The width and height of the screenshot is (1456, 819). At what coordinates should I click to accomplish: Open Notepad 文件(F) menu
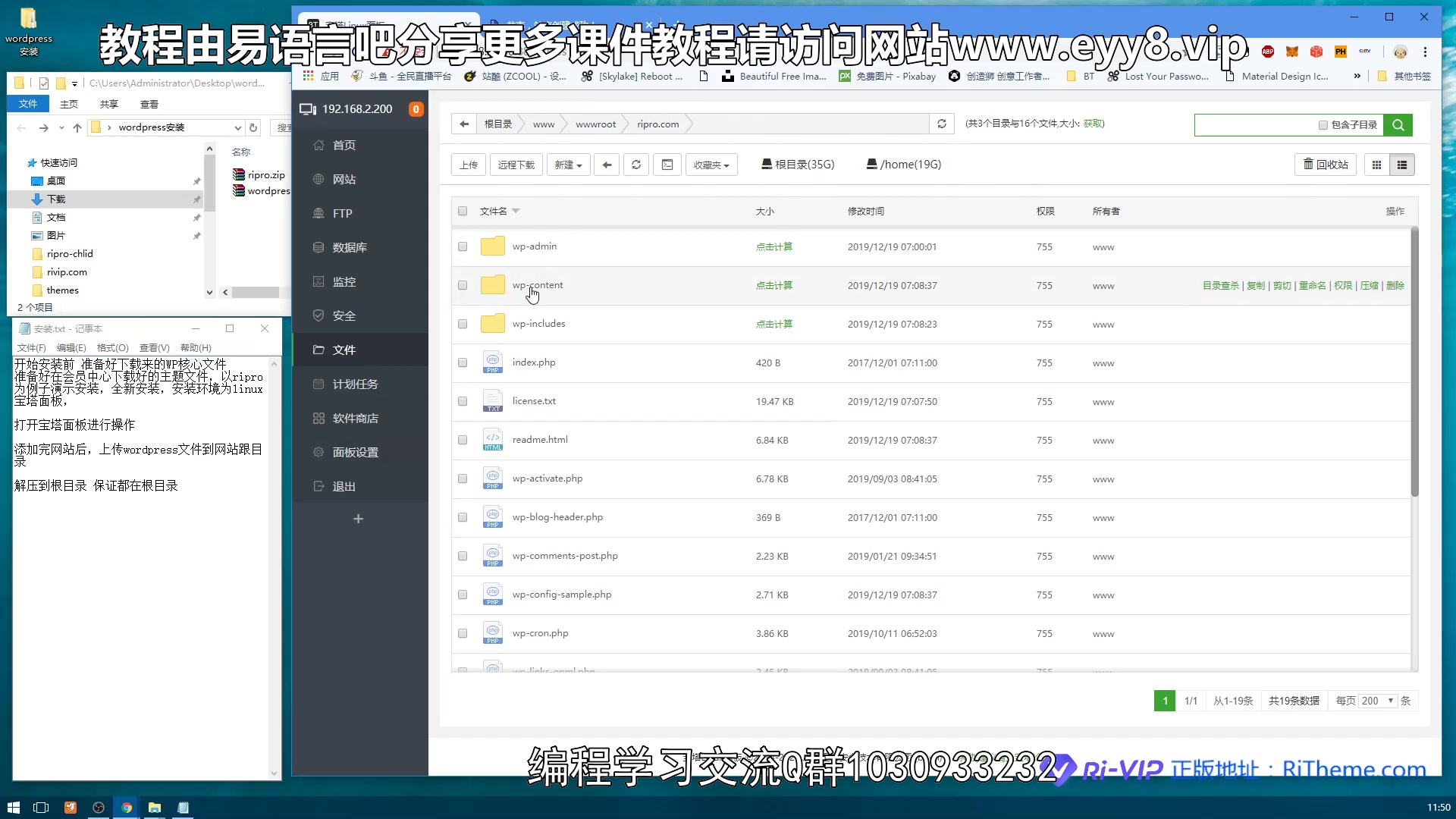click(x=32, y=347)
